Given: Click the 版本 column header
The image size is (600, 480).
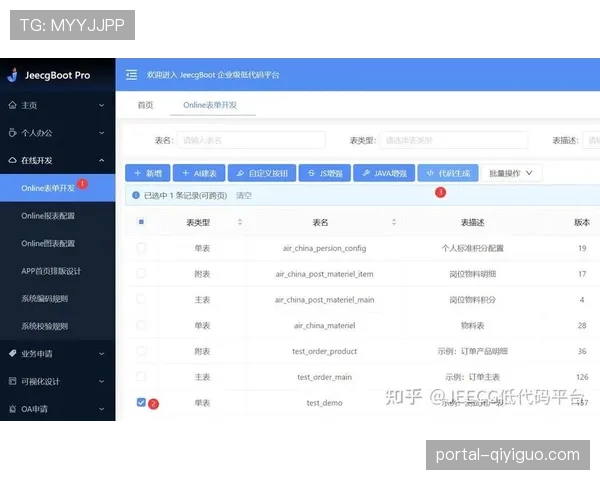Looking at the screenshot, I should point(582,222).
